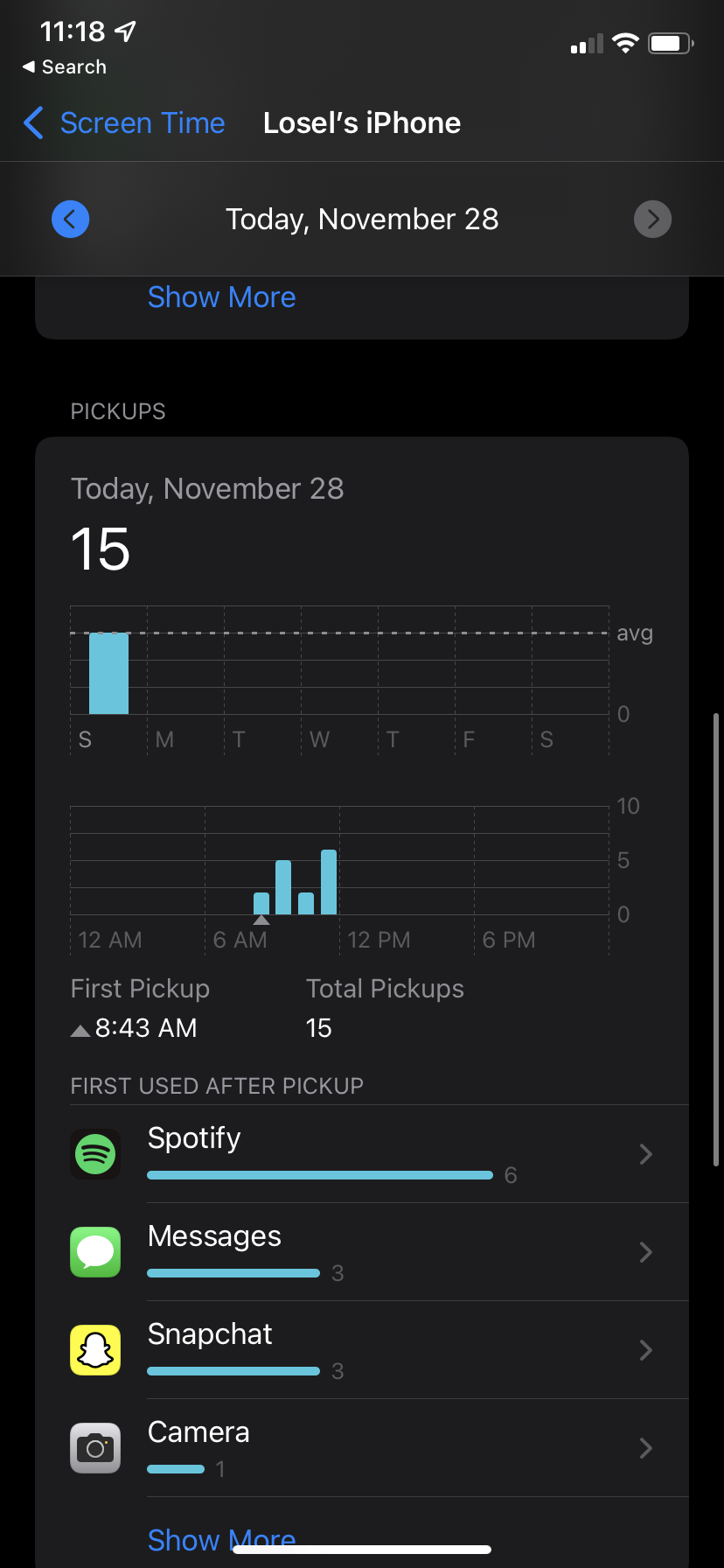724x1568 pixels.
Task: Tap the Snapchat ghost icon
Action: 95,1350
